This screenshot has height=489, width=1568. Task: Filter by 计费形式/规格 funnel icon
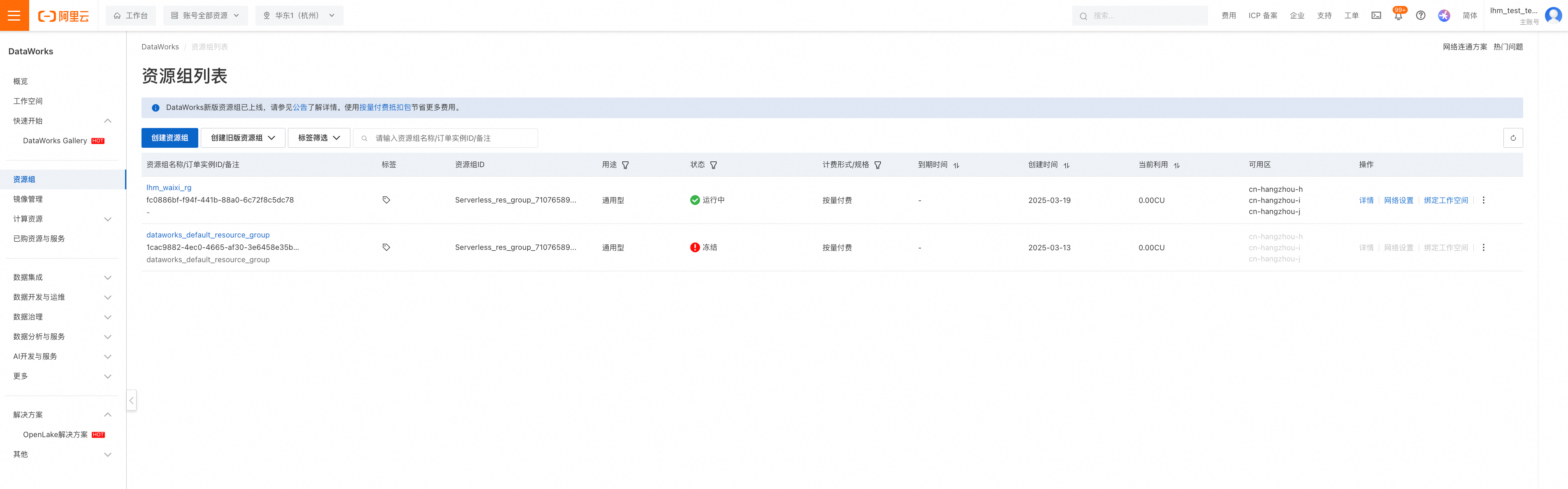[877, 165]
